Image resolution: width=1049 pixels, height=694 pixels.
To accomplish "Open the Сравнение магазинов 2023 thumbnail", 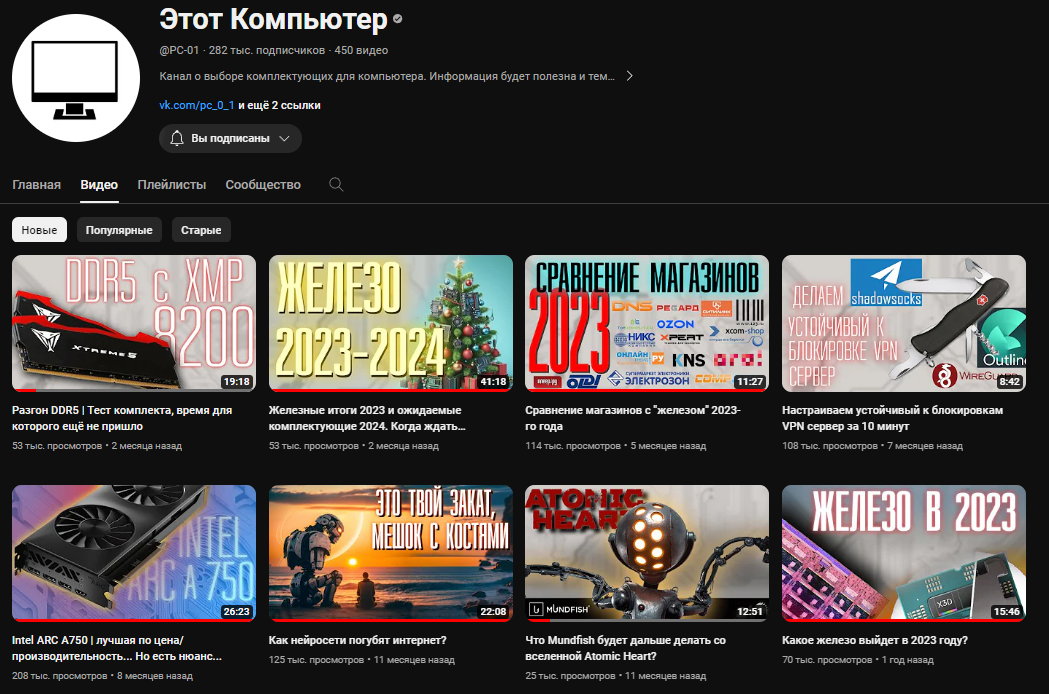I will [647, 323].
